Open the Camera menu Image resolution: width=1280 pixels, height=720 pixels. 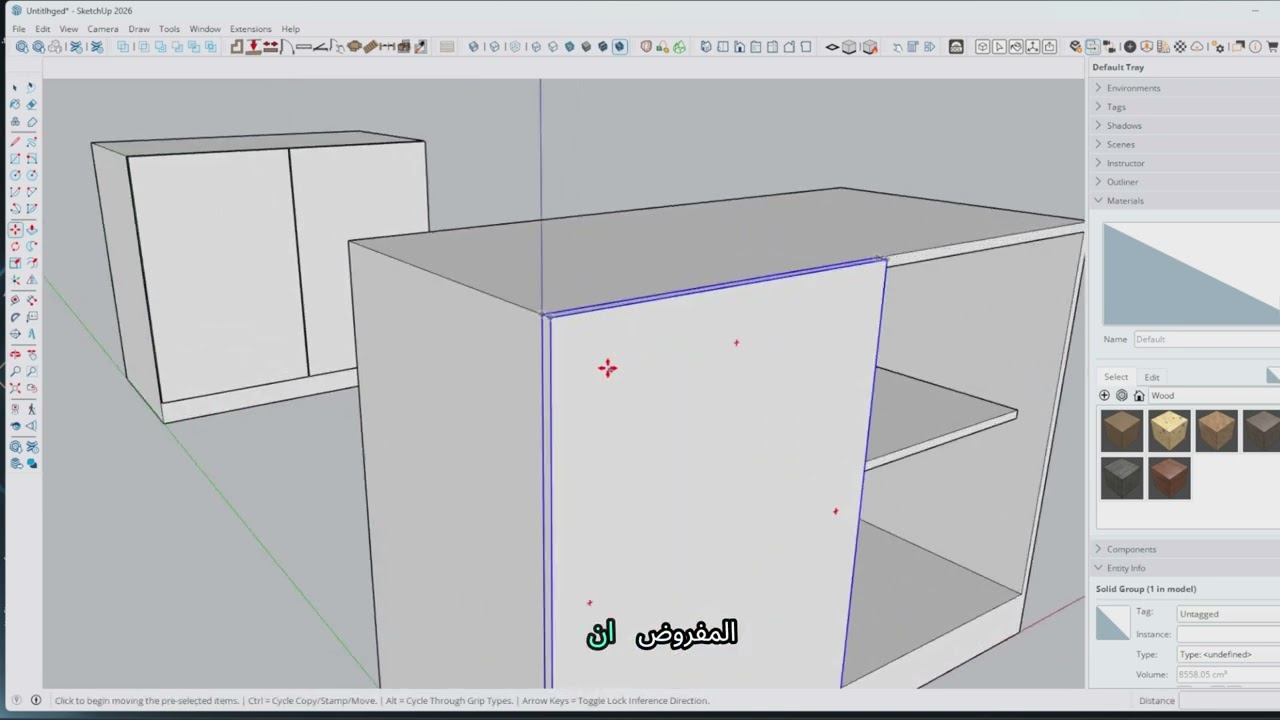(x=102, y=29)
